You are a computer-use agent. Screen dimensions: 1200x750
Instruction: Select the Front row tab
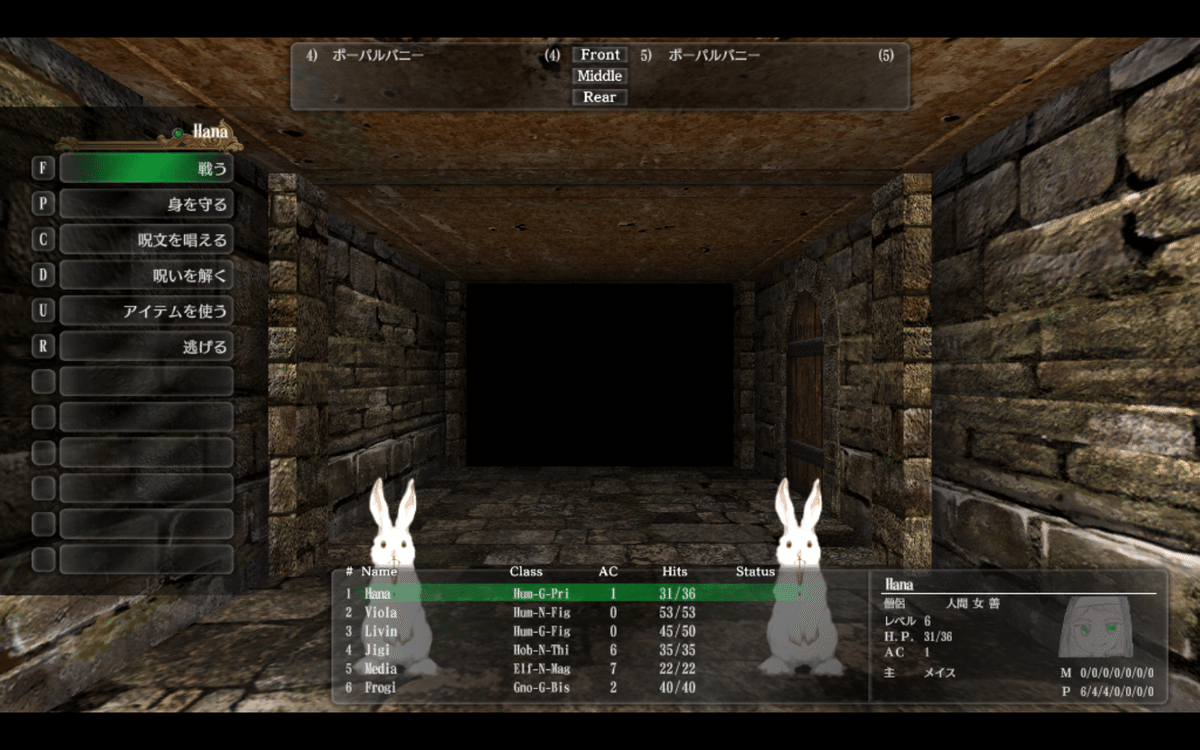click(x=600, y=55)
